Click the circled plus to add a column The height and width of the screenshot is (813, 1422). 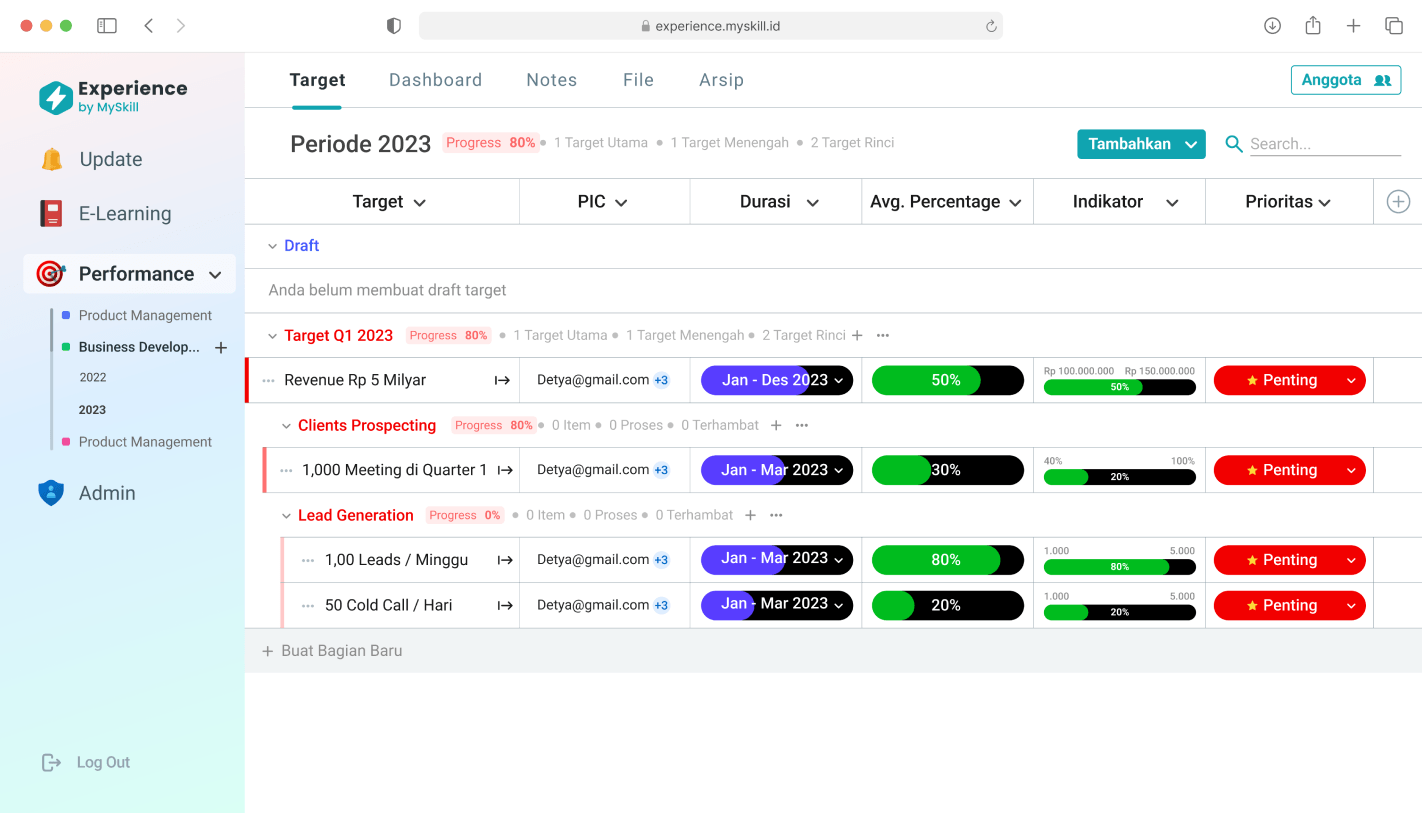coord(1397,201)
